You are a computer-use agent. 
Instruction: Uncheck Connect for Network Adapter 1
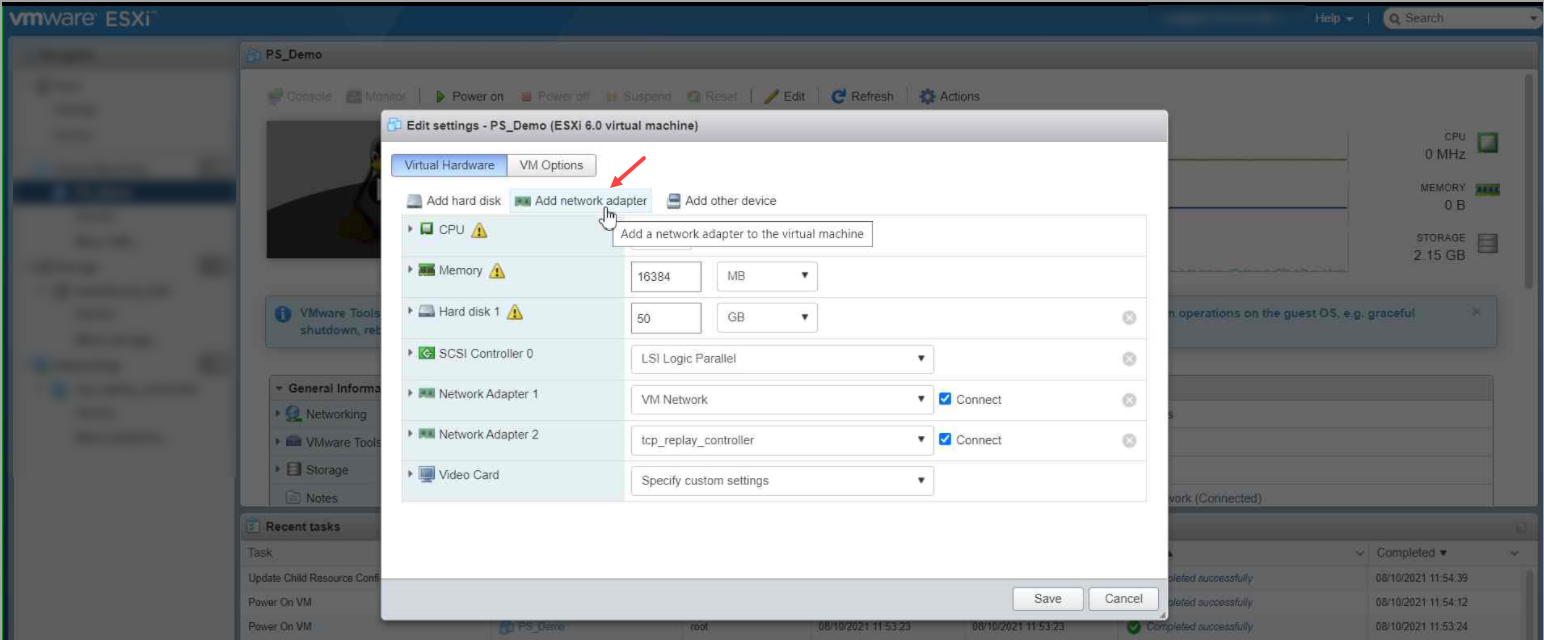click(x=944, y=399)
